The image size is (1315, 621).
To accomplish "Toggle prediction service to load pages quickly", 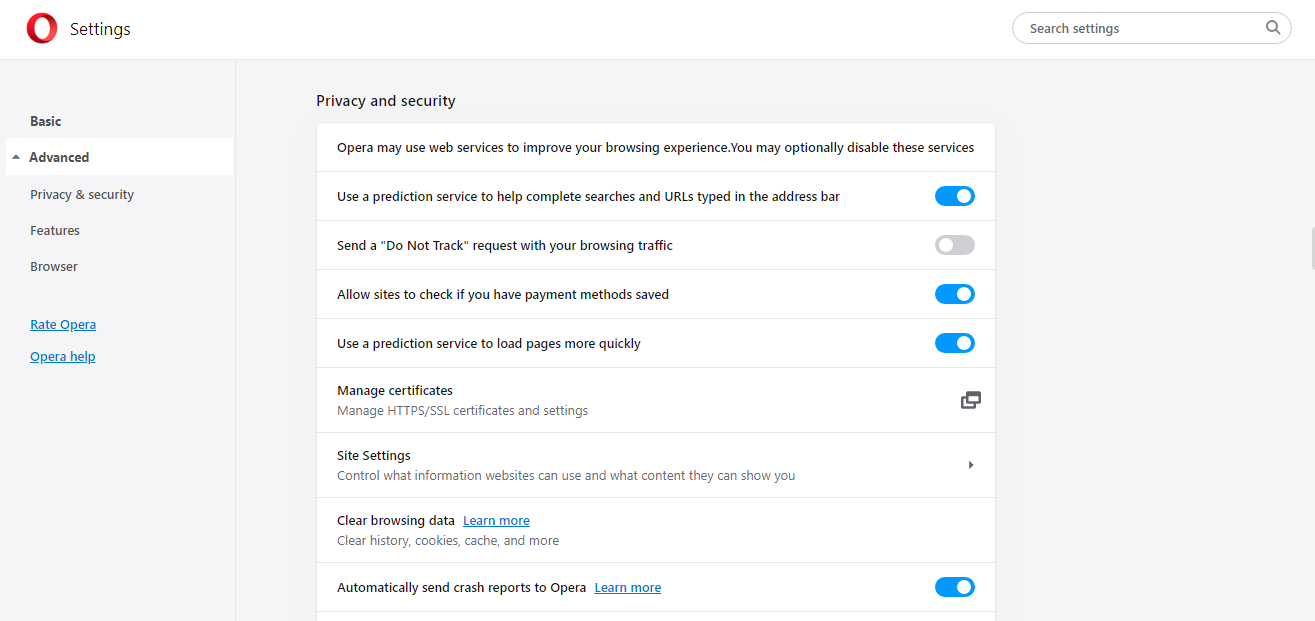I will [954, 343].
